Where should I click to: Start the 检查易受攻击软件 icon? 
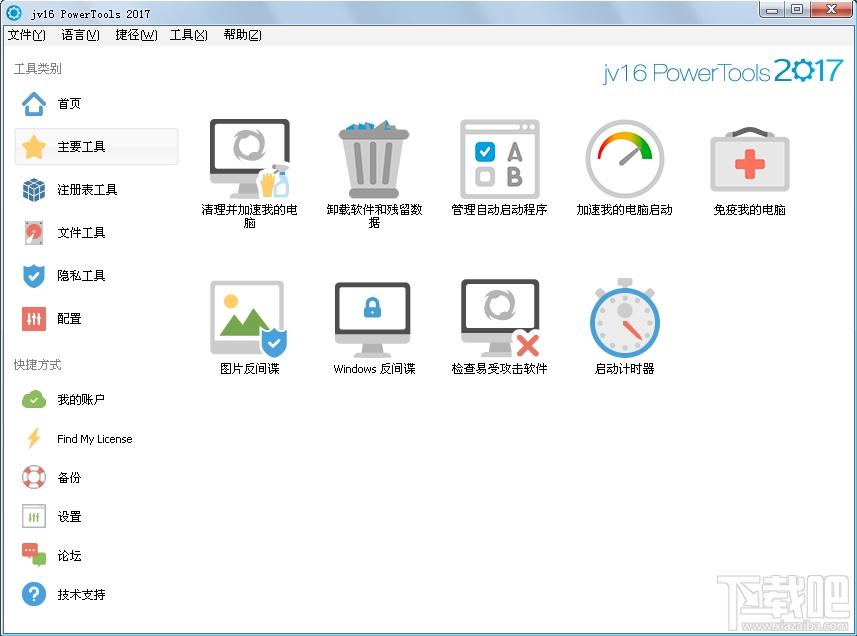pos(500,319)
